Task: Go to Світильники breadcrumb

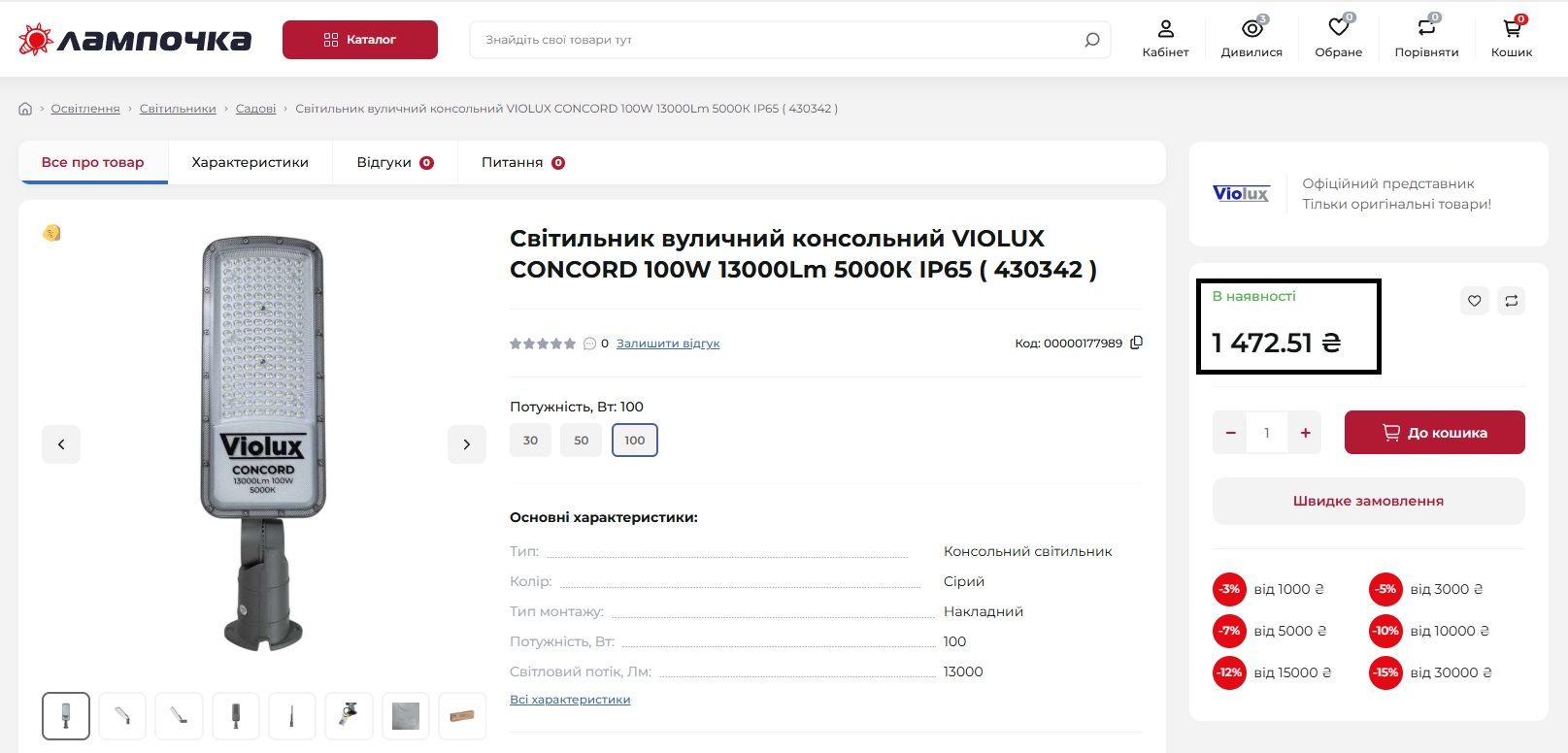Action: coord(178,109)
